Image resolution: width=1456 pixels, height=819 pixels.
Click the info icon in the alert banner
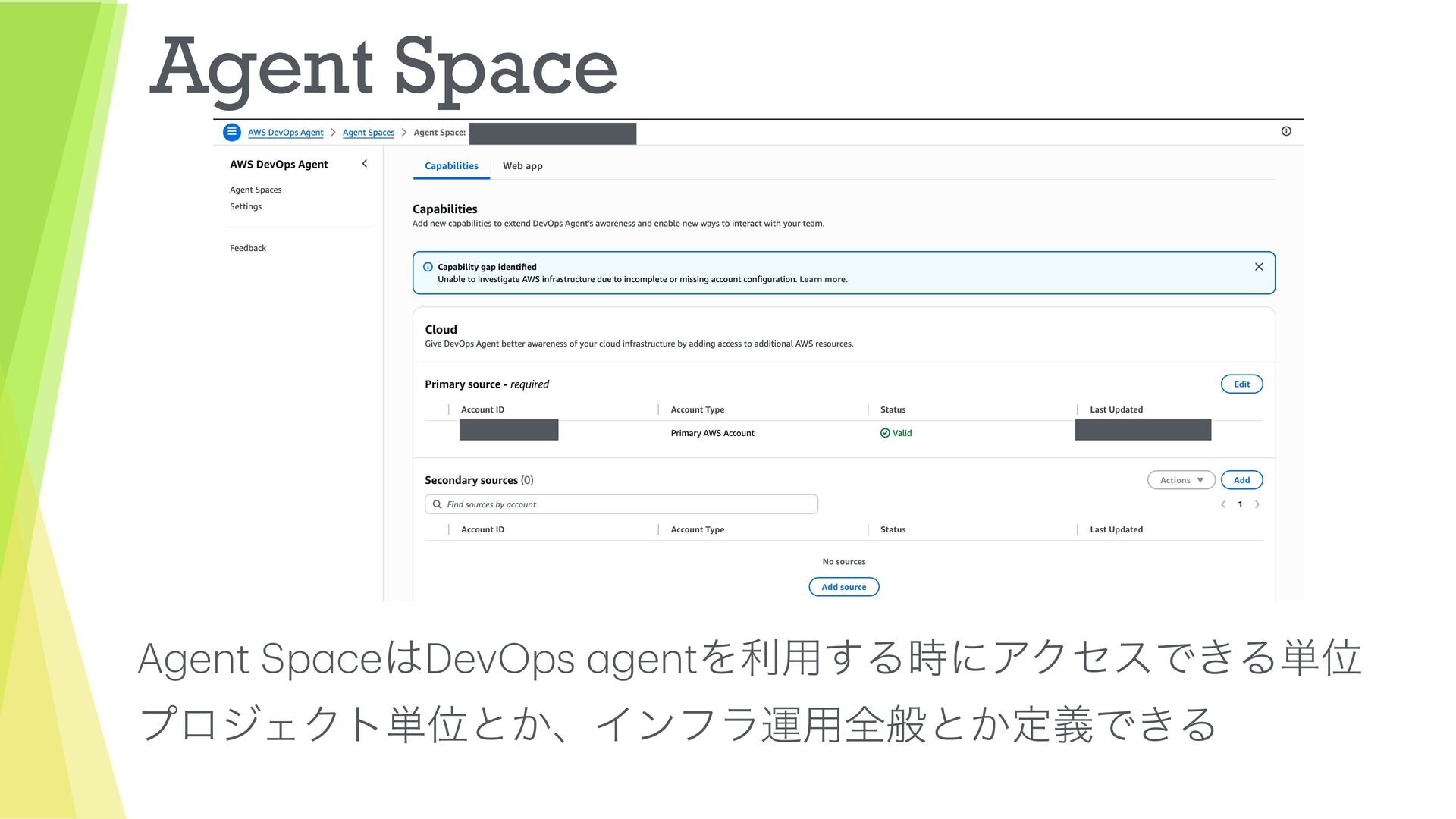(428, 267)
